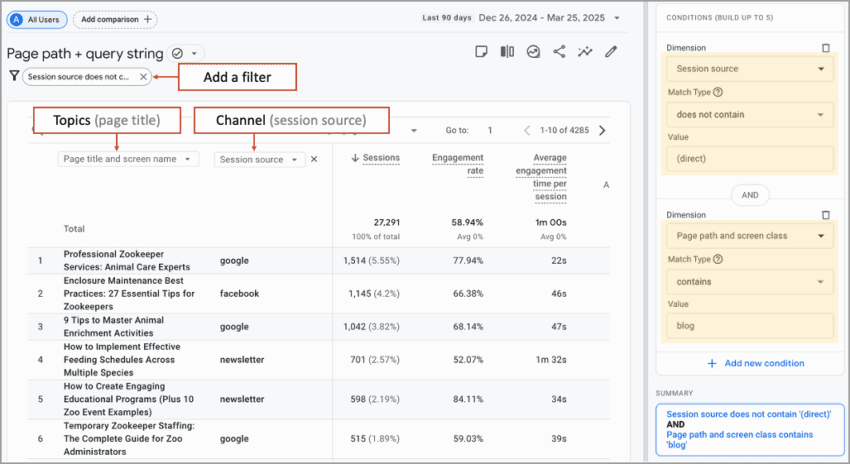This screenshot has height=464, width=850.
Task: Click the add annotation note icon
Action: point(481,51)
